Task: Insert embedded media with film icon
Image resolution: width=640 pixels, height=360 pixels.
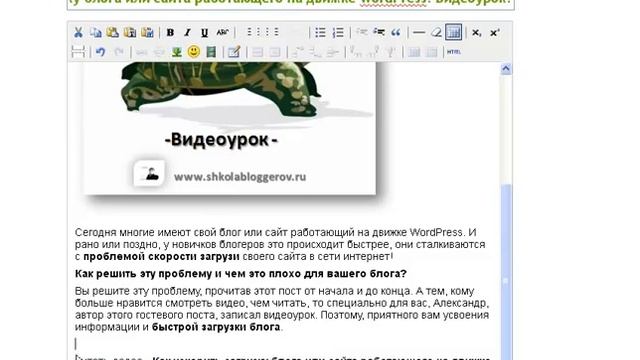Action: click(211, 52)
